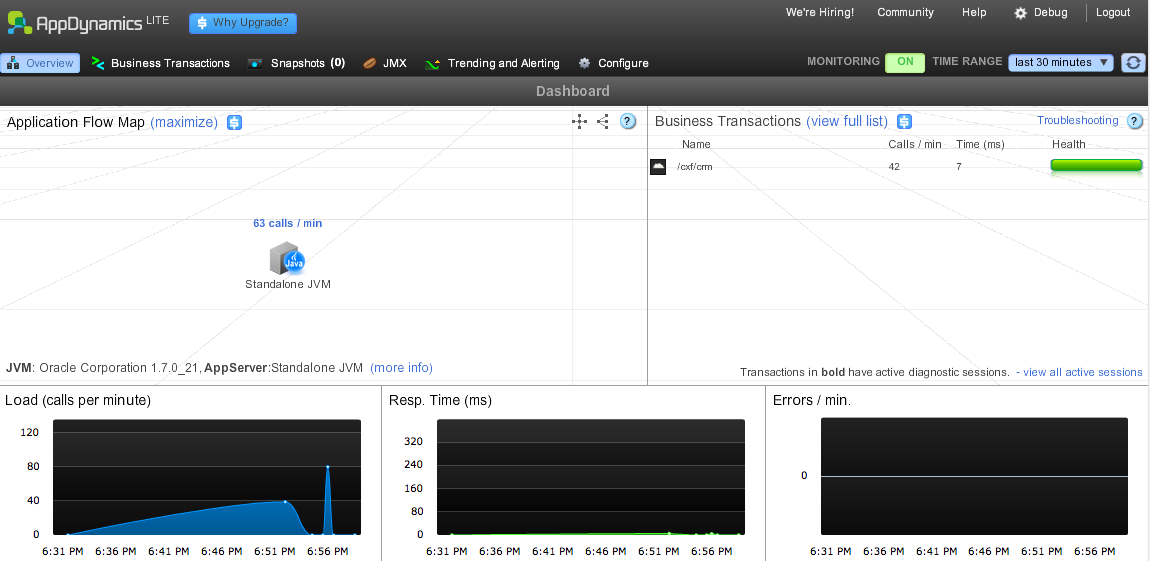Click the Trending and Alerting chart icon
The height and width of the screenshot is (561, 1150).
[x=433, y=64]
